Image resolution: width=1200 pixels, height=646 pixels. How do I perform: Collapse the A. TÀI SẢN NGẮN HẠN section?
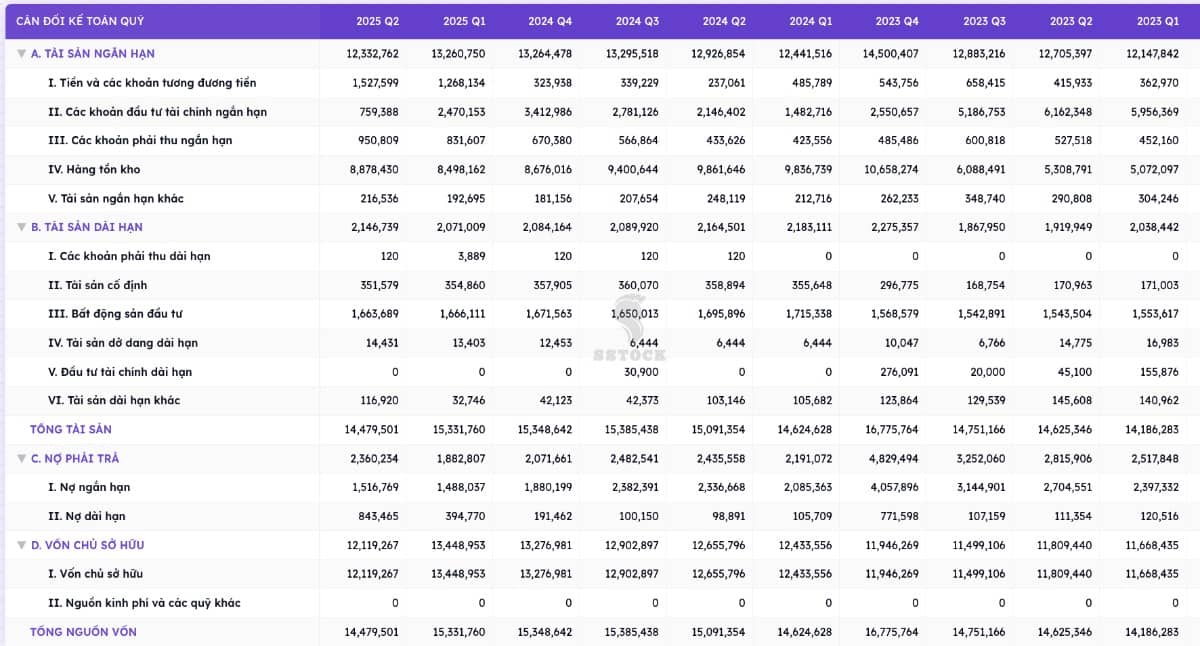(x=21, y=54)
